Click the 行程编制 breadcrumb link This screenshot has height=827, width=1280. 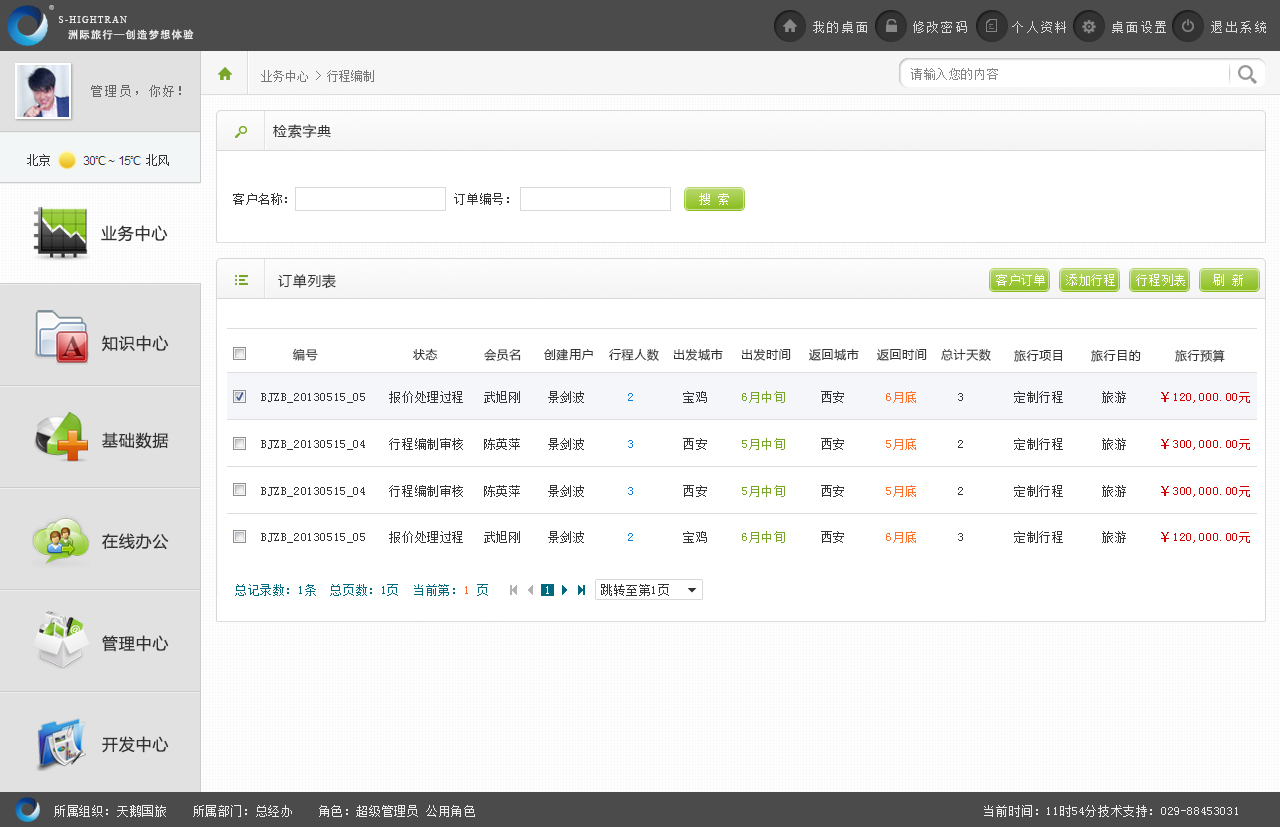[351, 76]
